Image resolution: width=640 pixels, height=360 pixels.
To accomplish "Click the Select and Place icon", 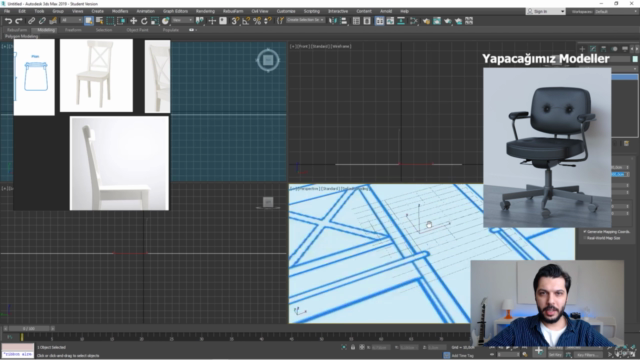I will pyautogui.click(x=165, y=21).
